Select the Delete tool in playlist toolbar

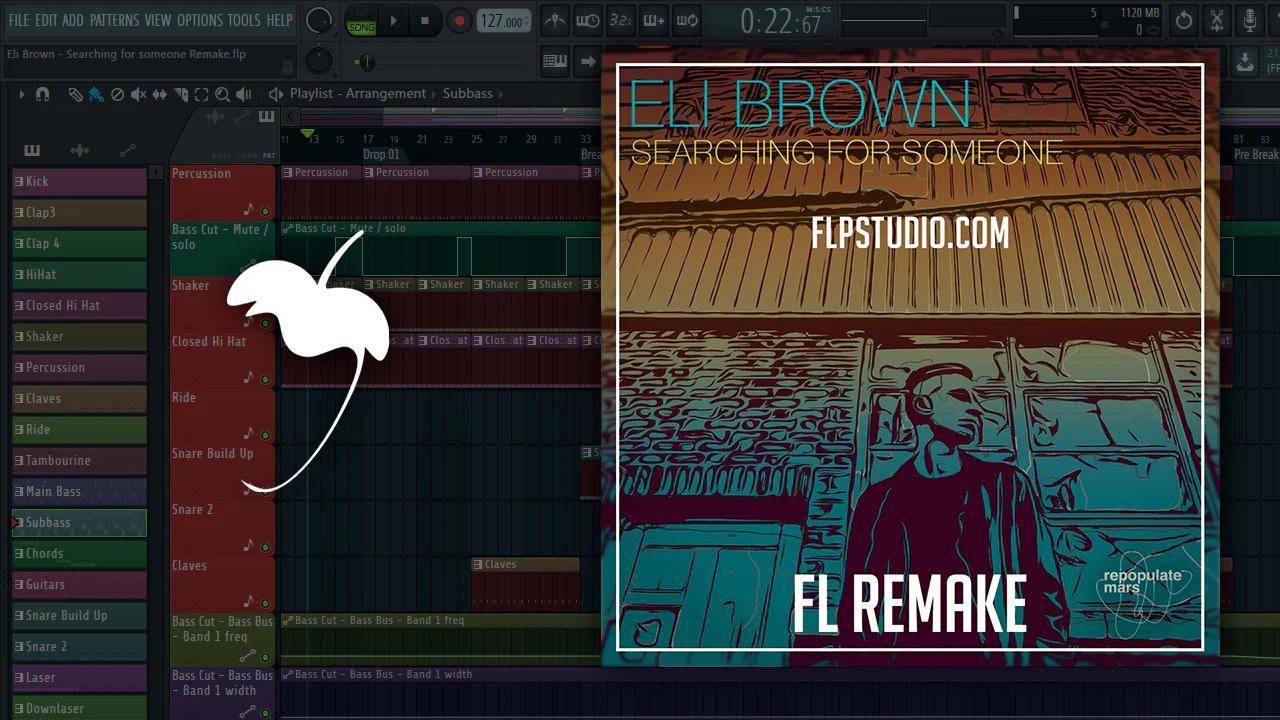pos(117,94)
